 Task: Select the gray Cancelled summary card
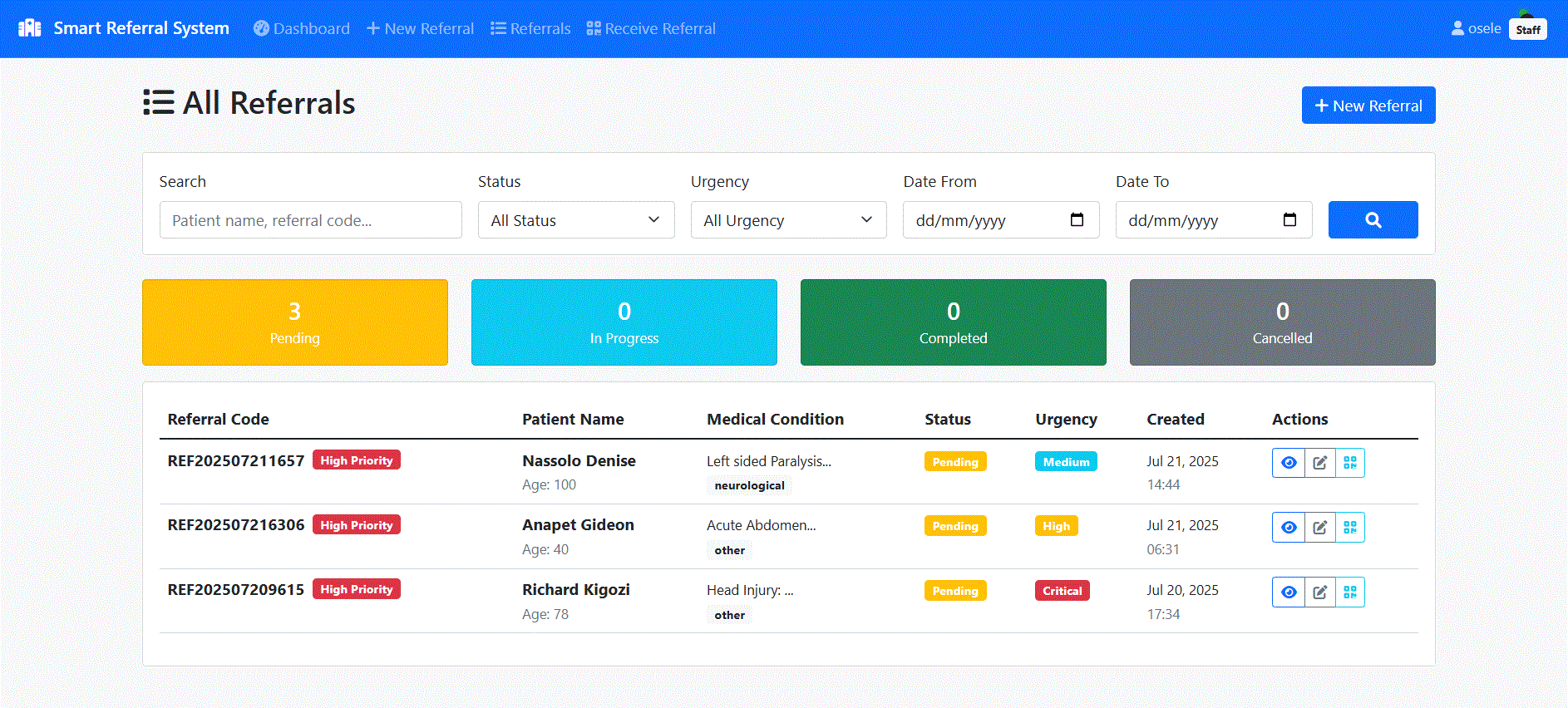[1283, 322]
